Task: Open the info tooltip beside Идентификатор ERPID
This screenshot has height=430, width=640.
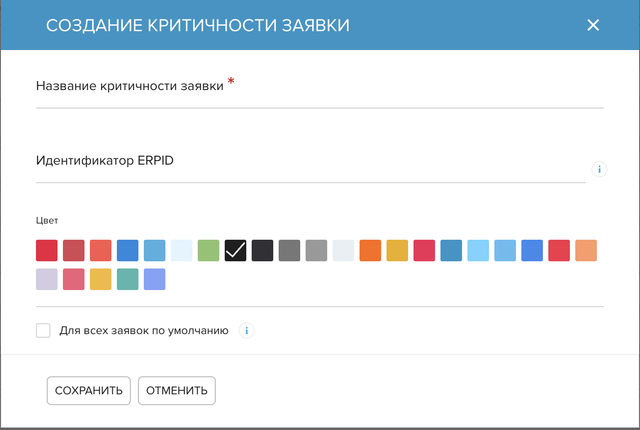Action: click(x=599, y=169)
